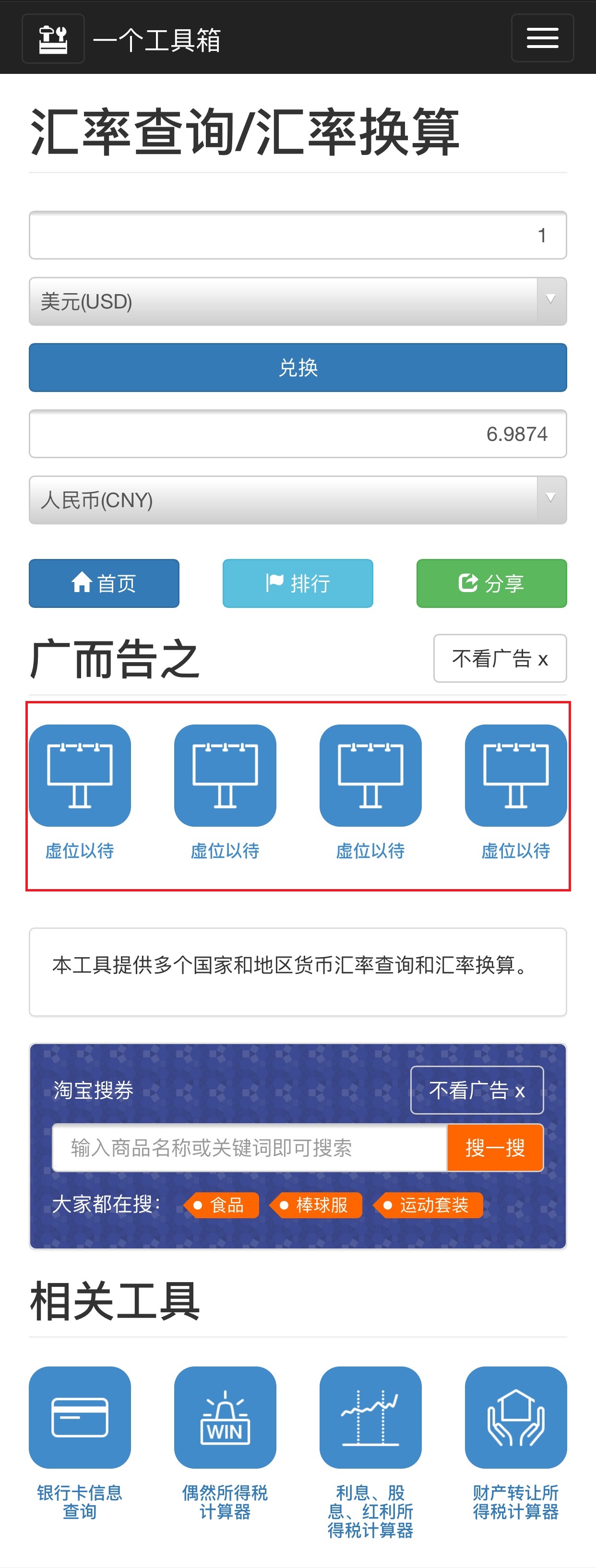Click the orange 搜一搜 search button
This screenshot has height=1568, width=596.
tap(495, 1147)
